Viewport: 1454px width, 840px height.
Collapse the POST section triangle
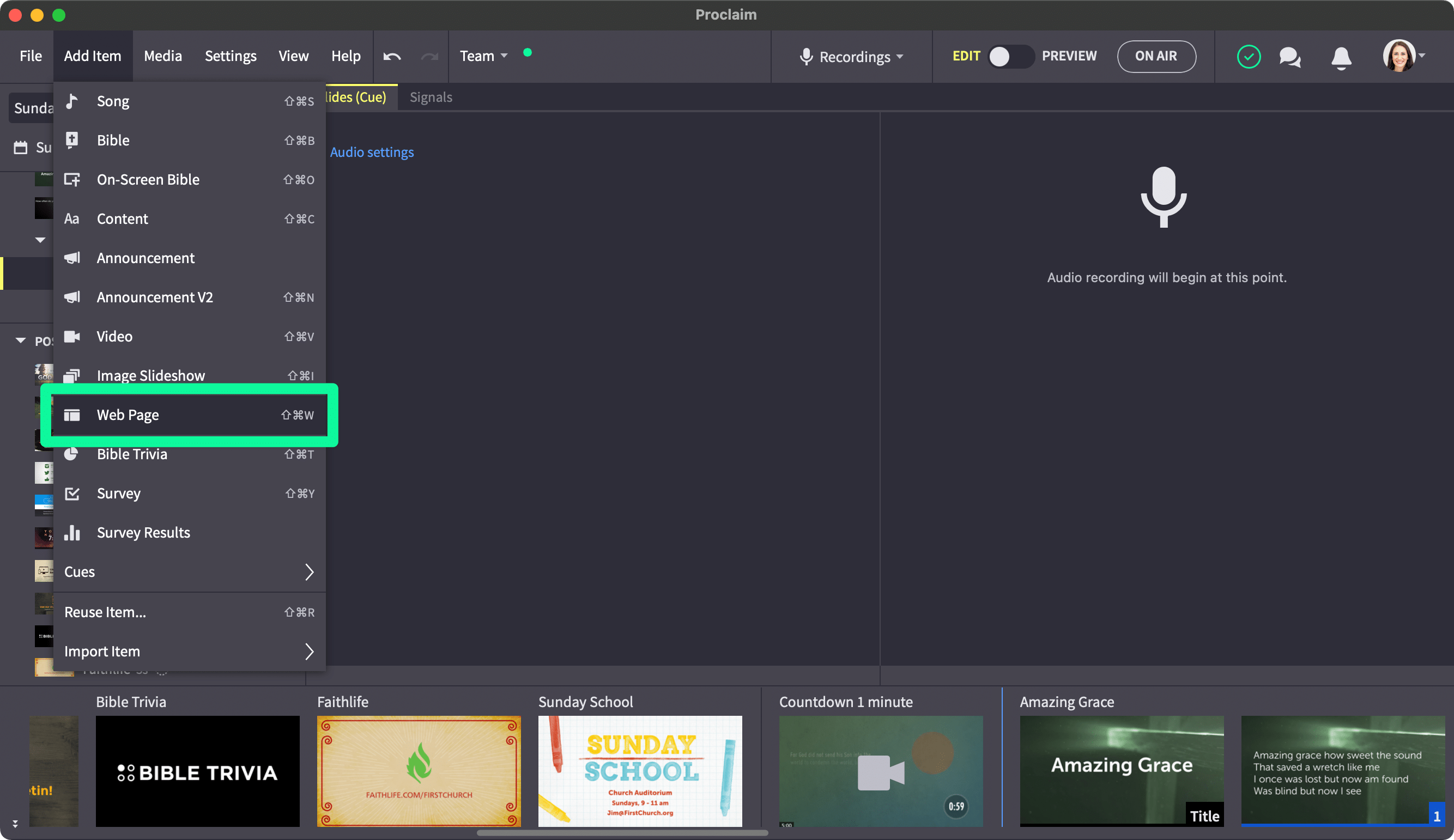[x=20, y=340]
